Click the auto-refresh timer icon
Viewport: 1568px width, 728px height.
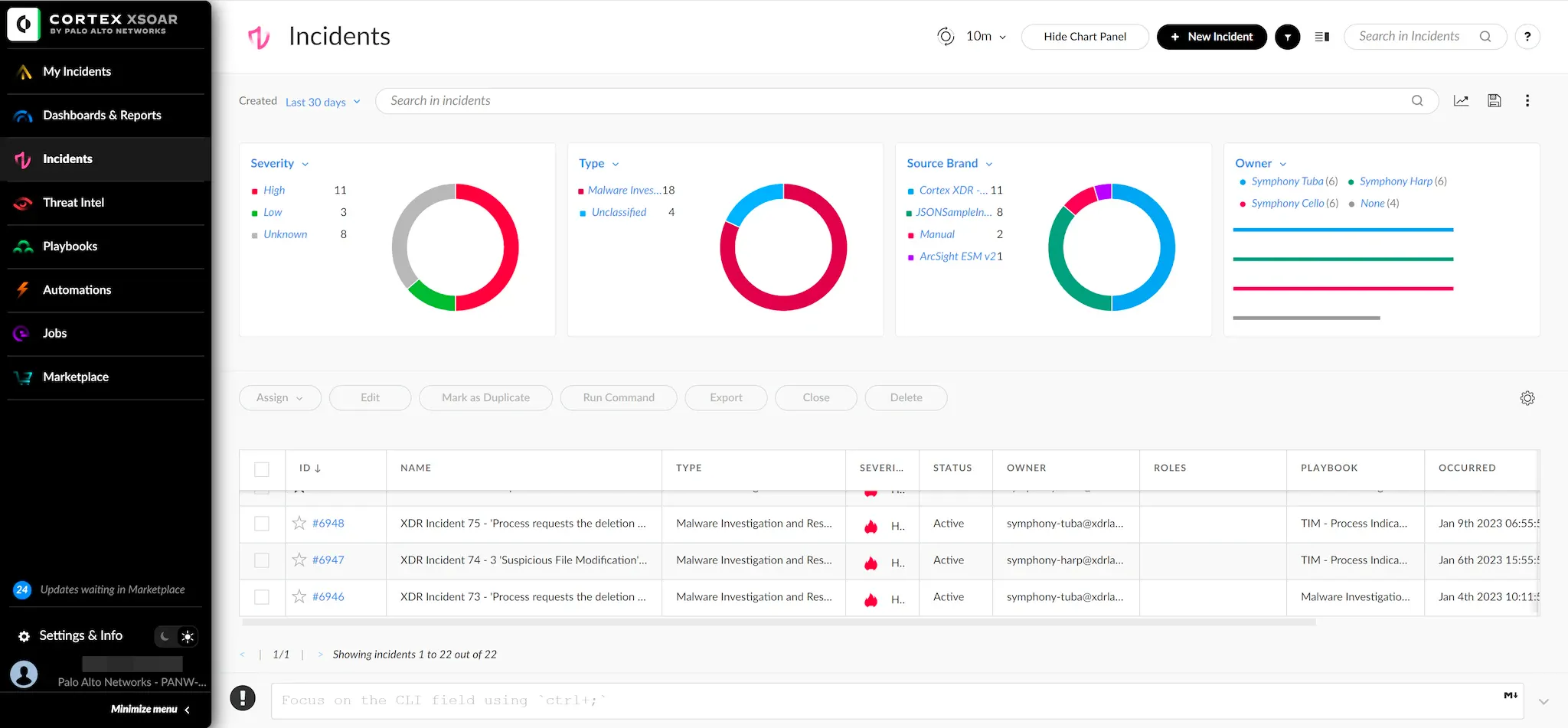(x=946, y=37)
